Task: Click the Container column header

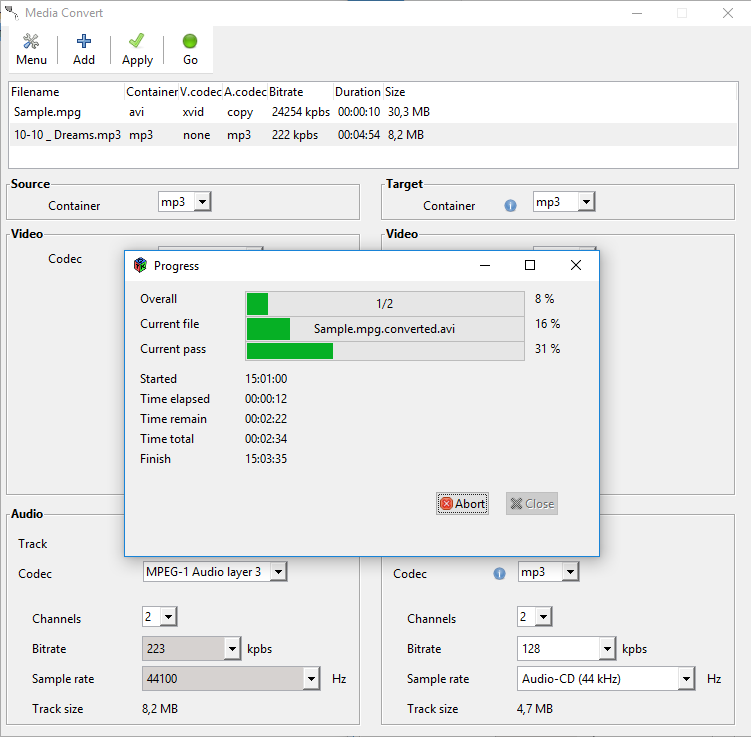Action: (x=151, y=91)
